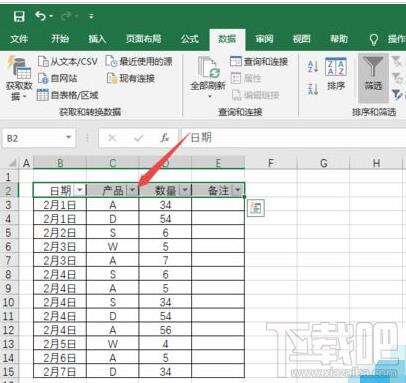The image size is (406, 383).
Task: Open the 文件 menu tab
Action: [x=19, y=39]
